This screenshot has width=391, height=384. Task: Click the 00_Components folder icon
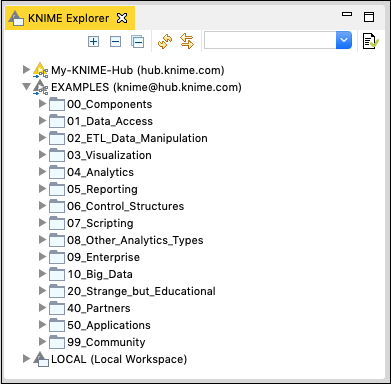coord(57,104)
